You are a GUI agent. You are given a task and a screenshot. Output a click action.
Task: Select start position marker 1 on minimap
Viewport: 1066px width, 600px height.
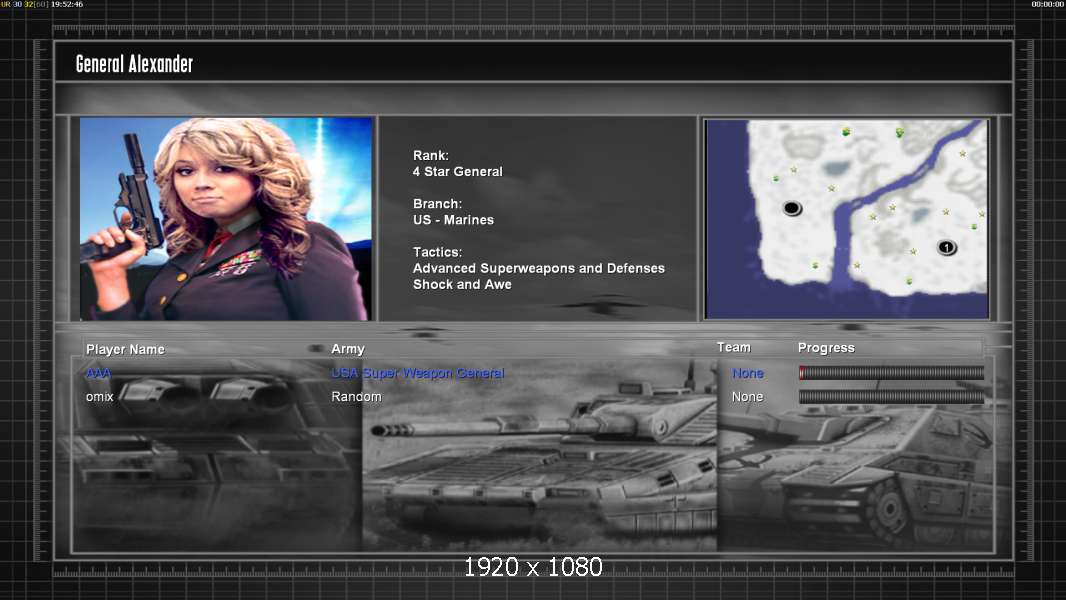click(946, 247)
